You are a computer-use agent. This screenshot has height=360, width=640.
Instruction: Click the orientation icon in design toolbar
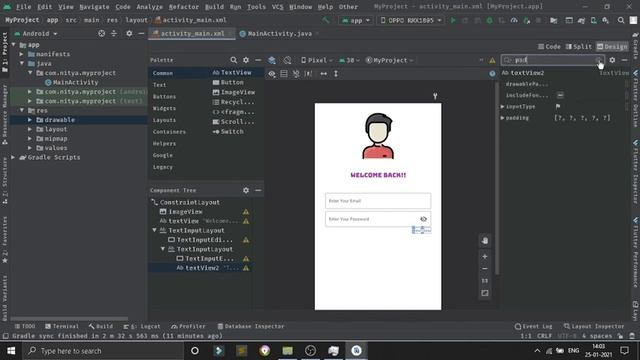tap(287, 60)
